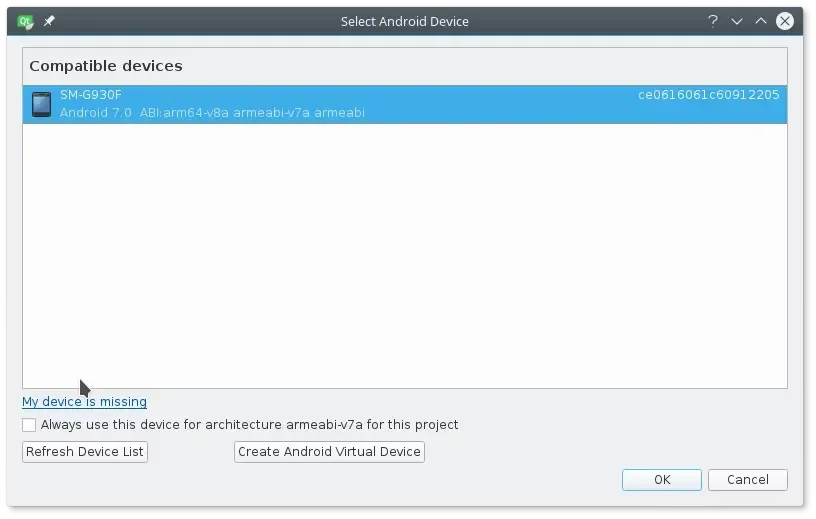Image resolution: width=816 pixels, height=519 pixels.
Task: Click the serial number ce0616061c60912205
Action: coord(708,95)
